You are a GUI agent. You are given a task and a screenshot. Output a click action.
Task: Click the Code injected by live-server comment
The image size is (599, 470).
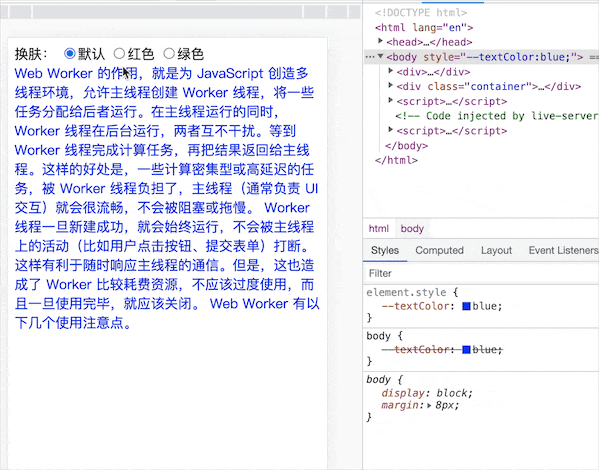pyautogui.click(x=497, y=116)
